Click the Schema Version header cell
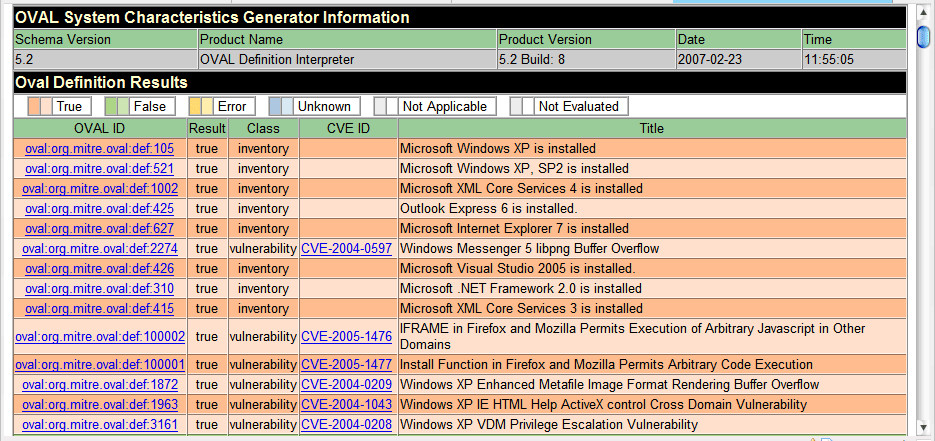935x441 pixels. pos(106,39)
